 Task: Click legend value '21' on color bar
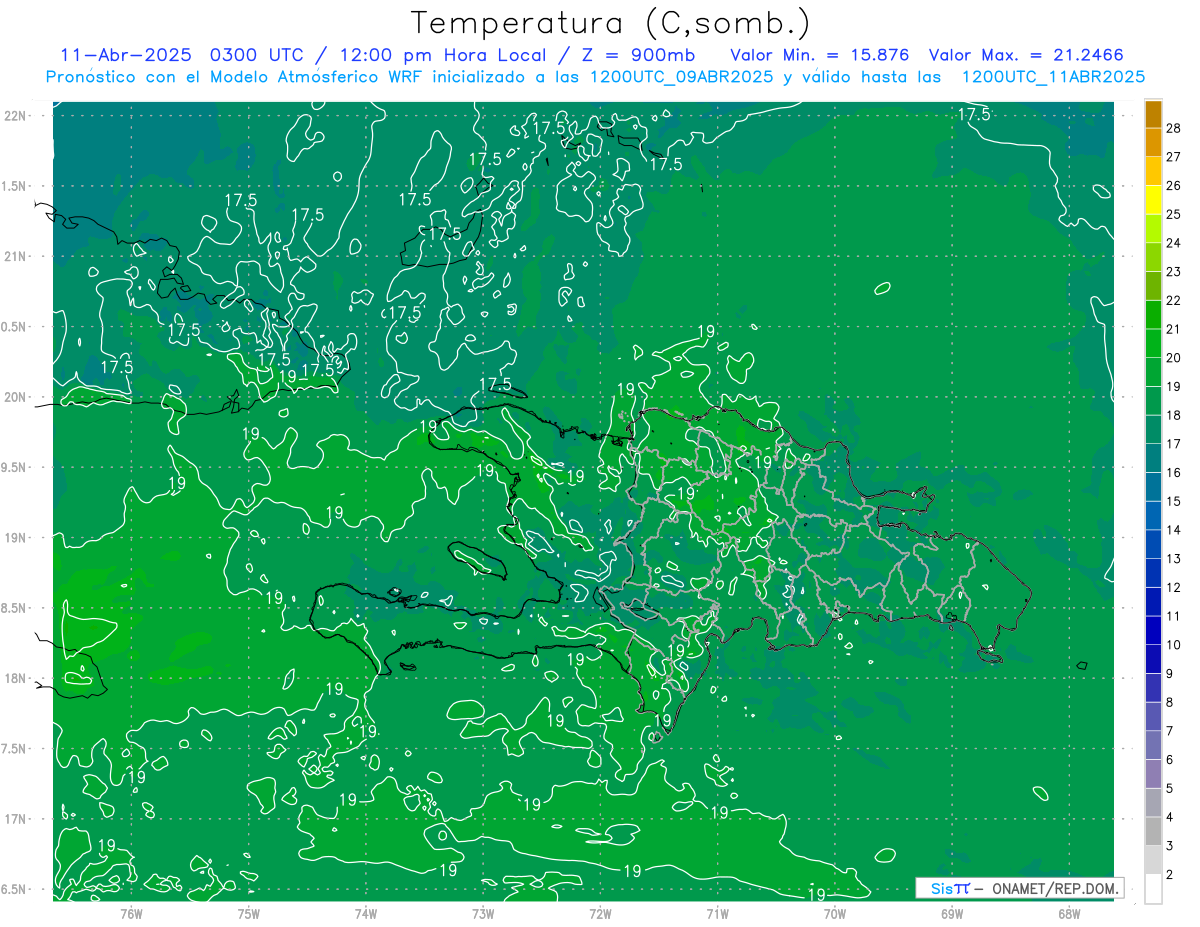1174,329
